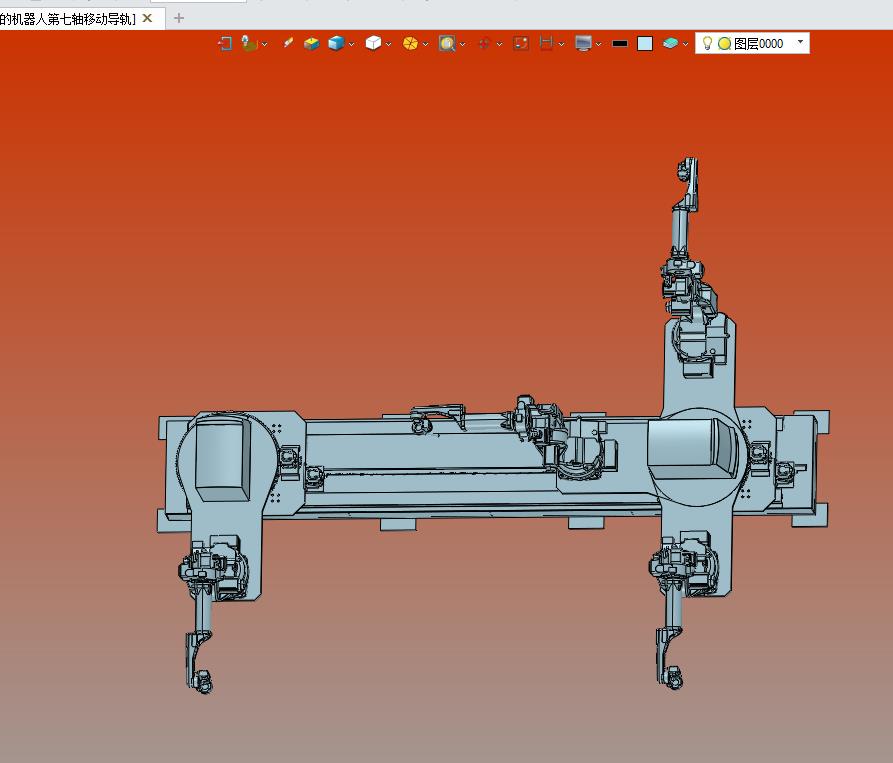The image size is (893, 763).
Task: Click the exit/door icon in view toolbar
Action: click(225, 43)
